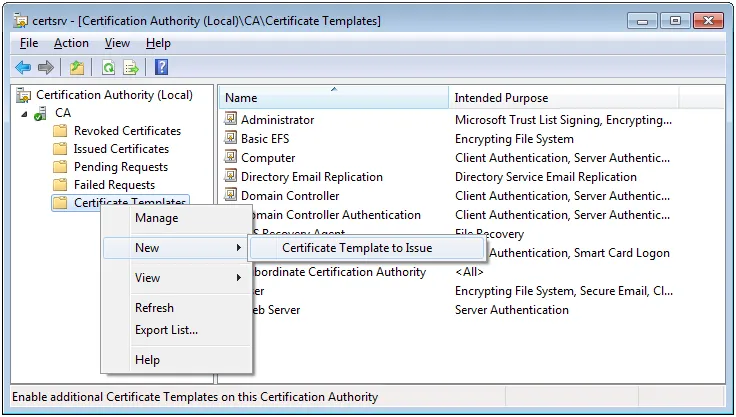This screenshot has height=417, width=736.
Task: Choose Help from the context menu
Action: (177, 360)
